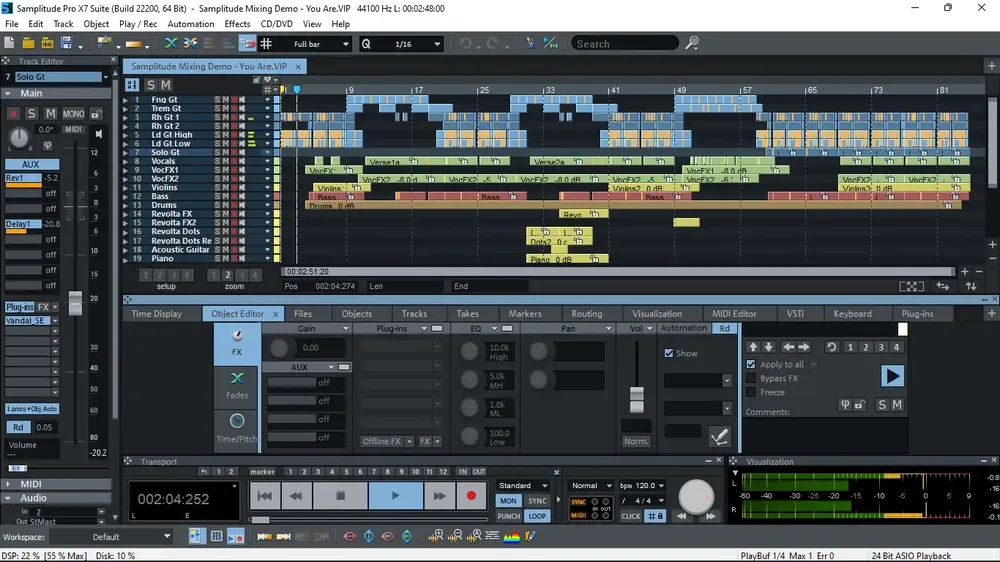1000x562 pixels.
Task: Toggle the Show automation checkbox
Action: (x=668, y=353)
